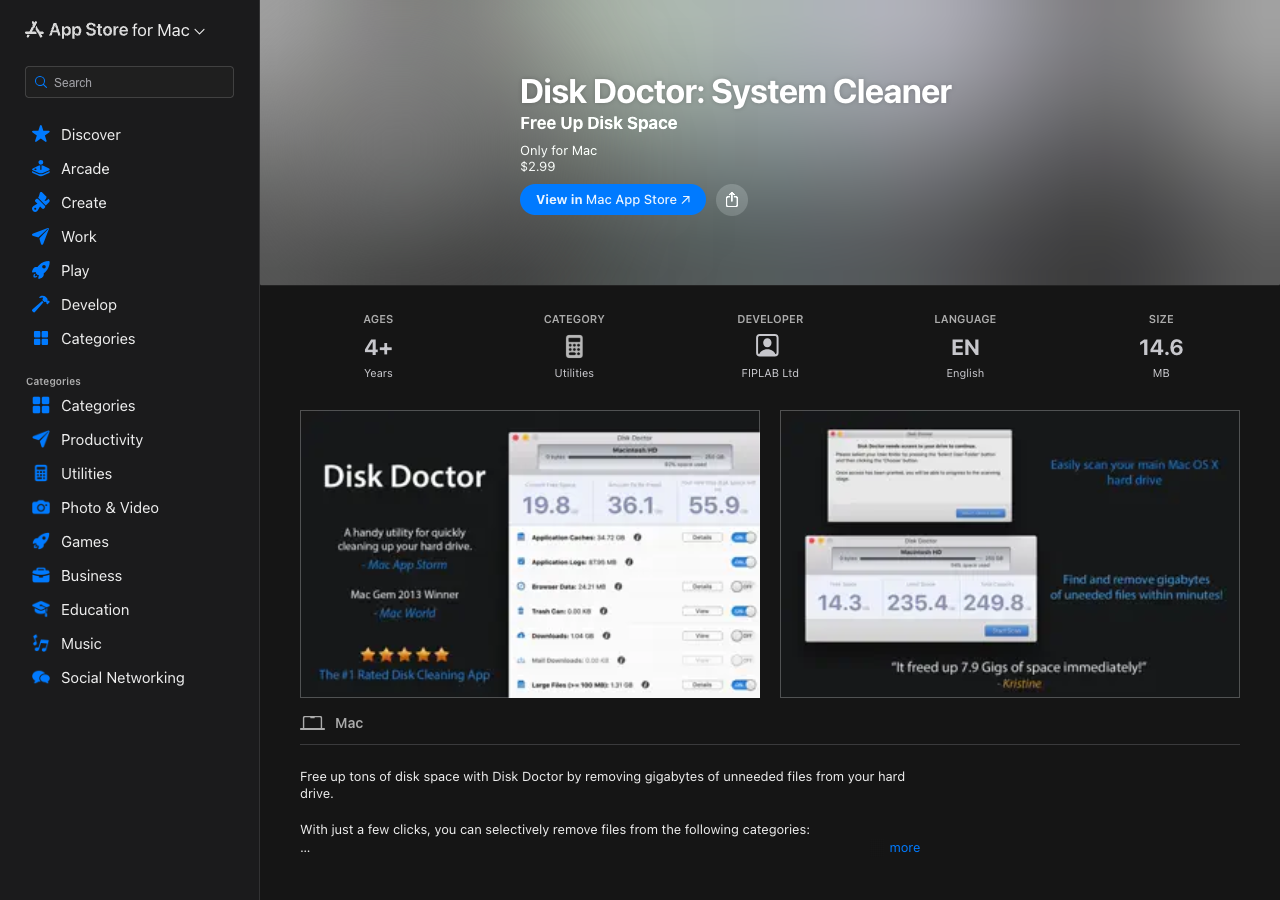This screenshot has height=900, width=1280.
Task: Click the Mac laptop icon above the description
Action: 312,722
